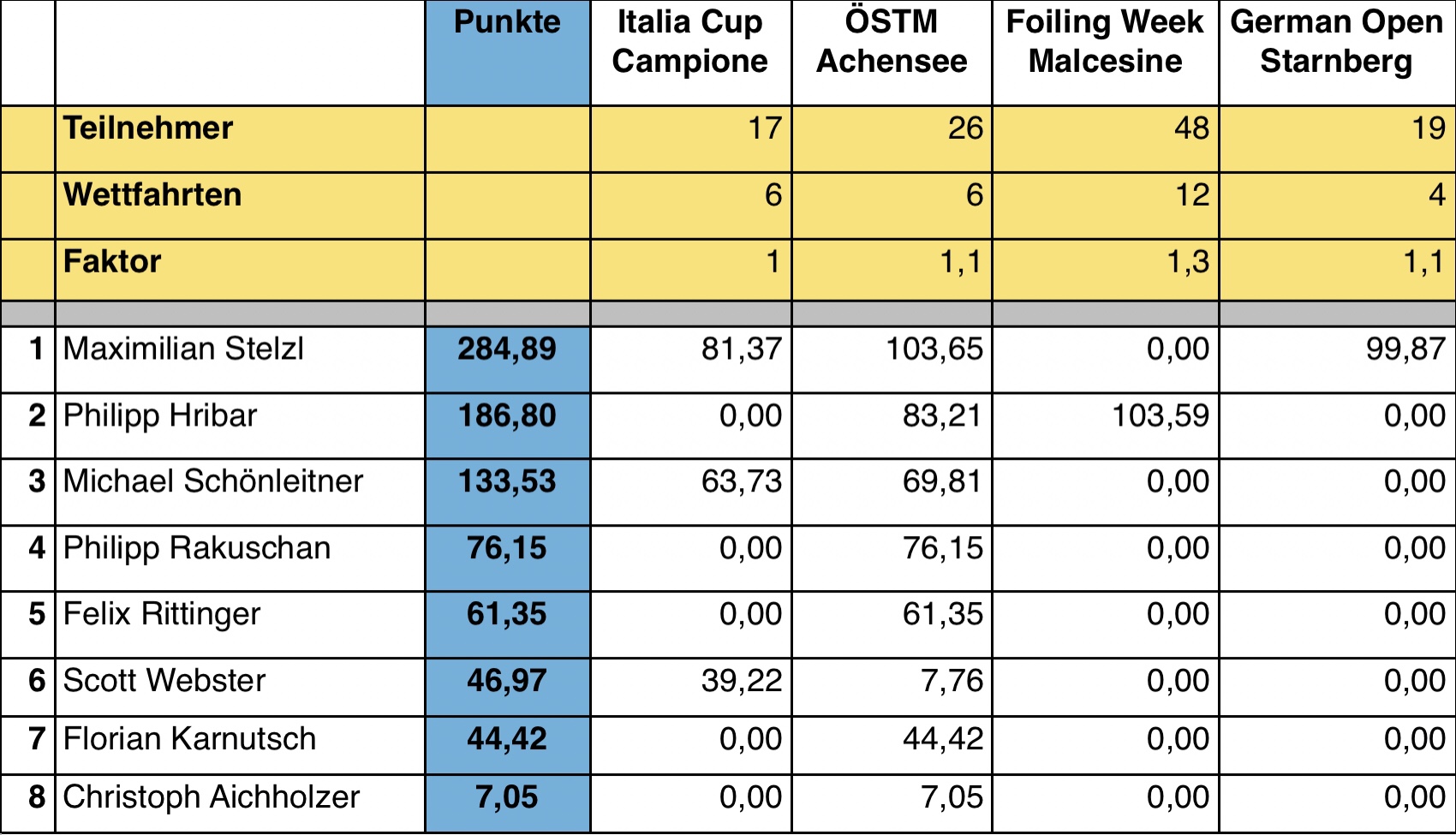Select Philipp Hribar name cell
The image size is (1456, 835).
[x=240, y=426]
